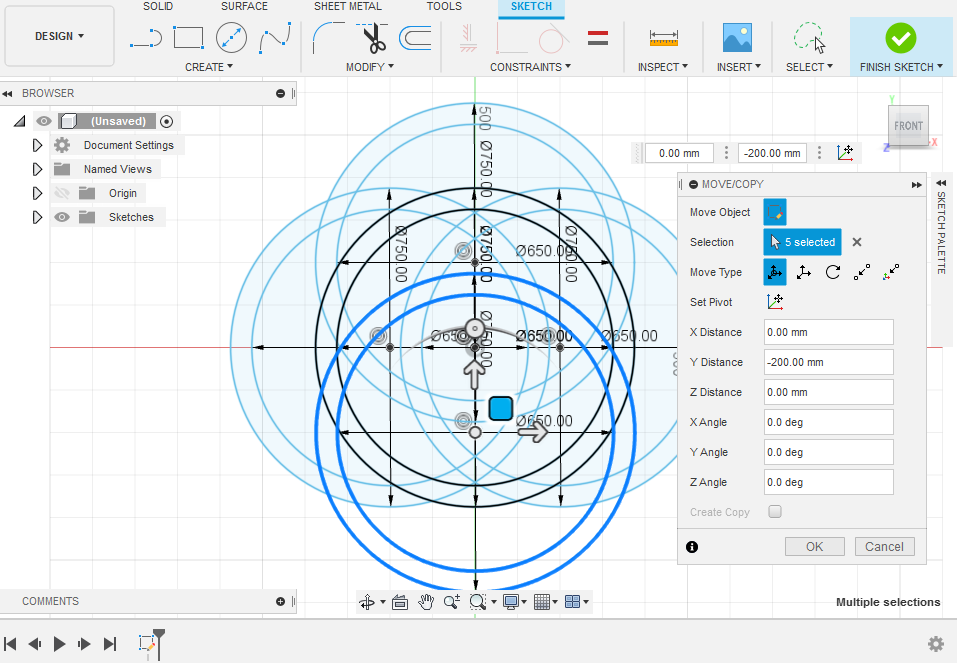Screen dimensions: 957x663
Task: Select the Line tool in the Create group
Action: 146,38
